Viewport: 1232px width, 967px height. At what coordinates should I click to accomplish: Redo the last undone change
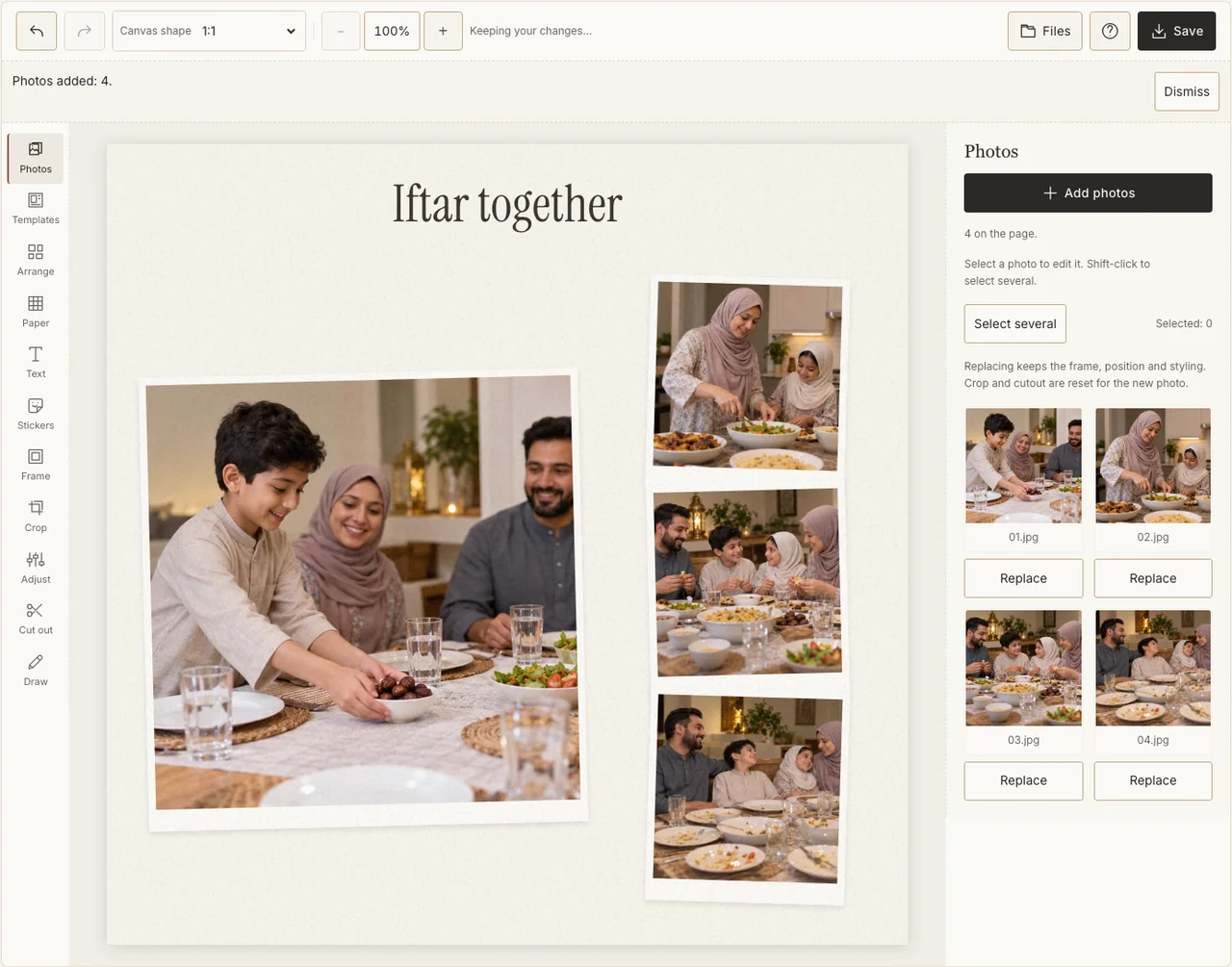(85, 31)
